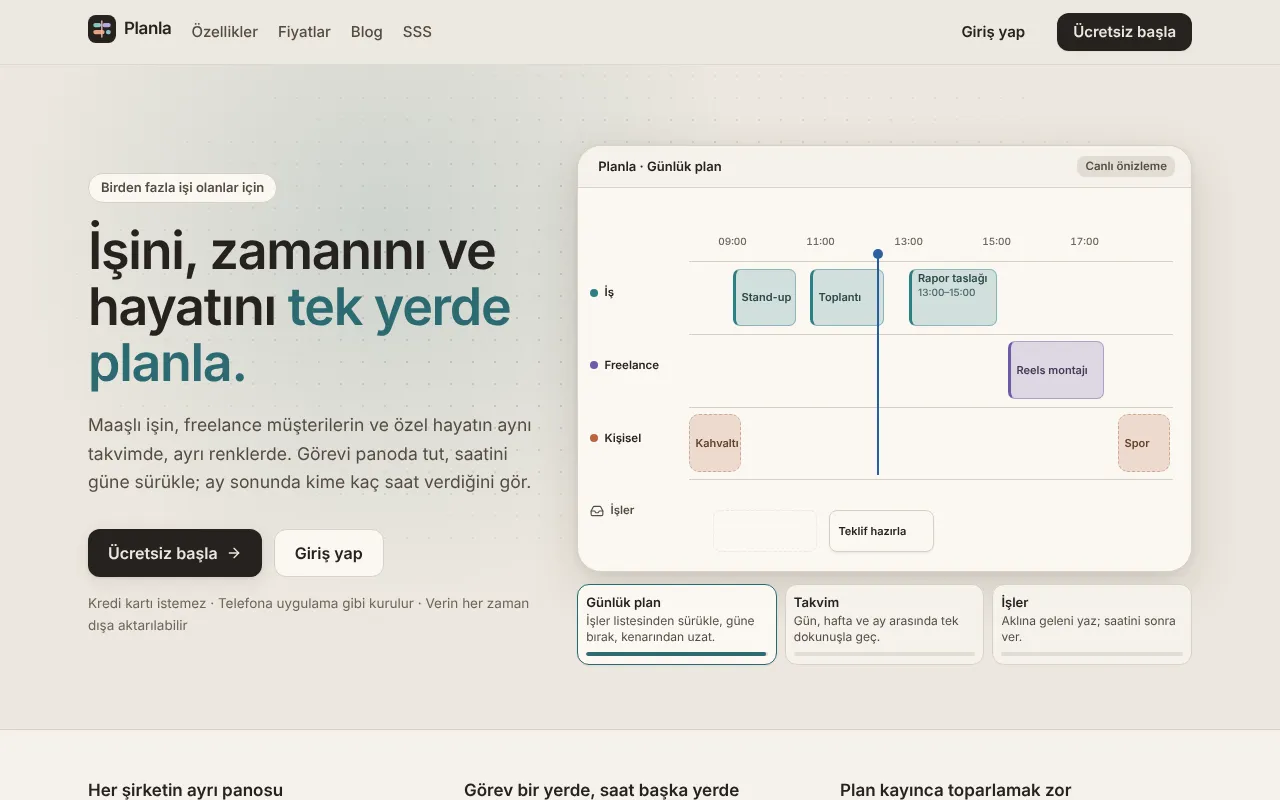Click Giriş yap in the header
The height and width of the screenshot is (800, 1280).
tap(993, 32)
